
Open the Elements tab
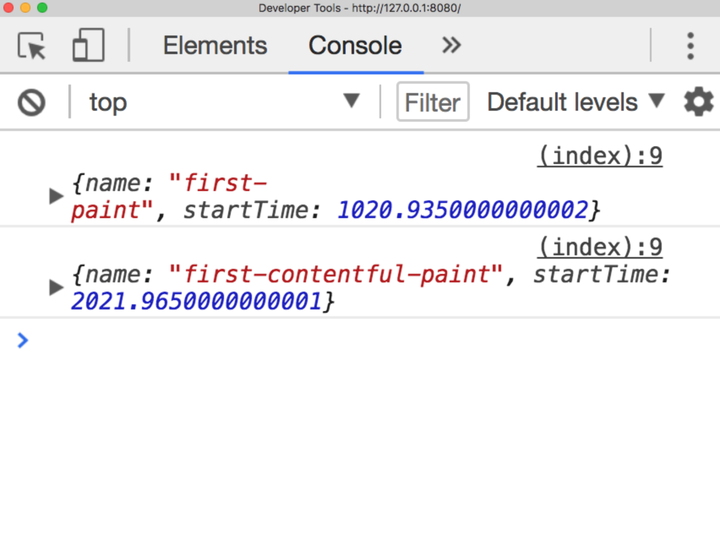215,46
